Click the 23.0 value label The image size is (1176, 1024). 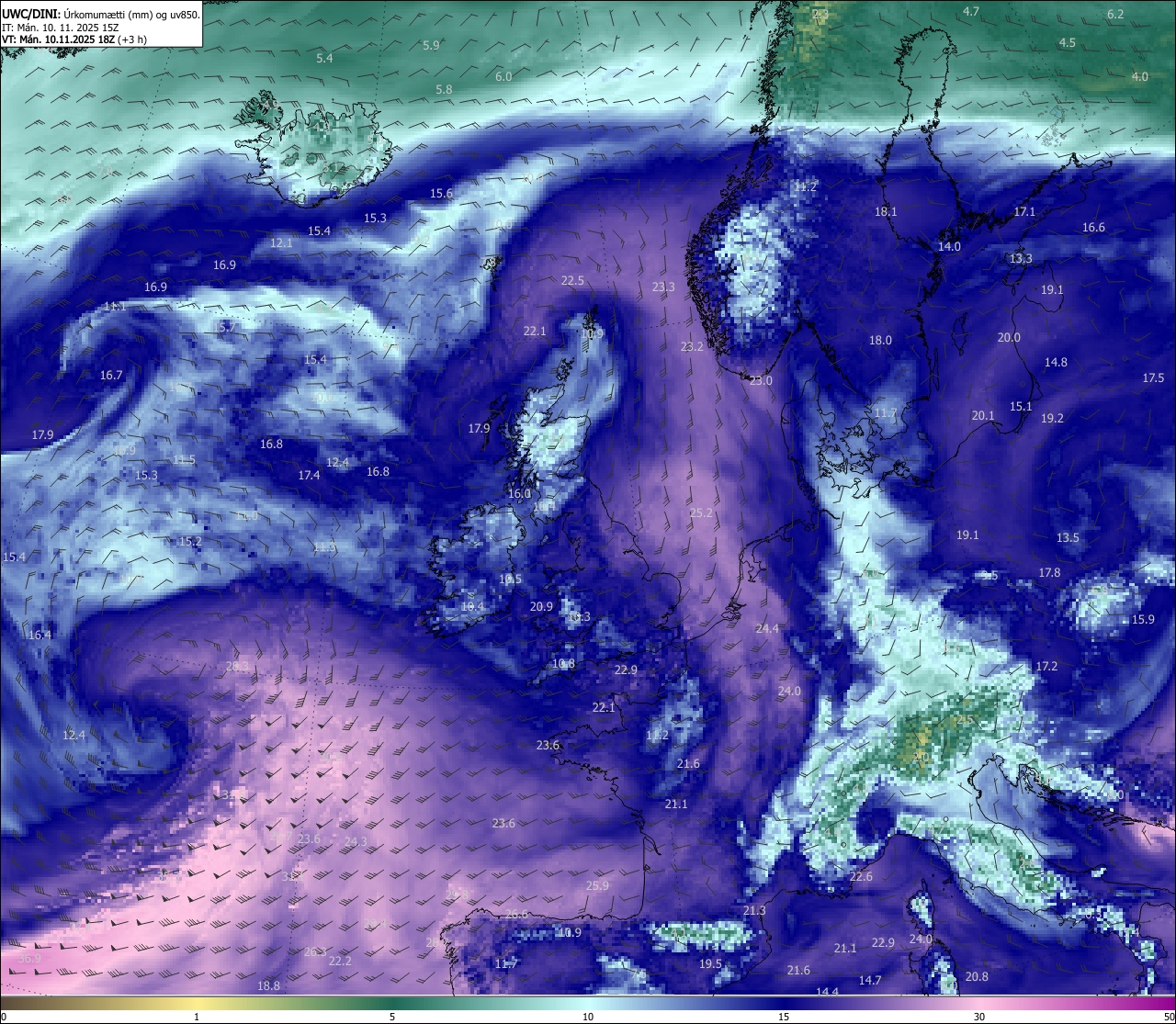click(x=761, y=380)
